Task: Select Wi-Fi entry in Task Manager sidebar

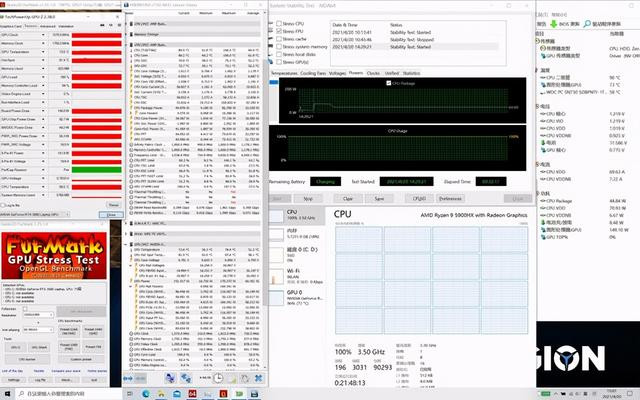Action: point(297,276)
